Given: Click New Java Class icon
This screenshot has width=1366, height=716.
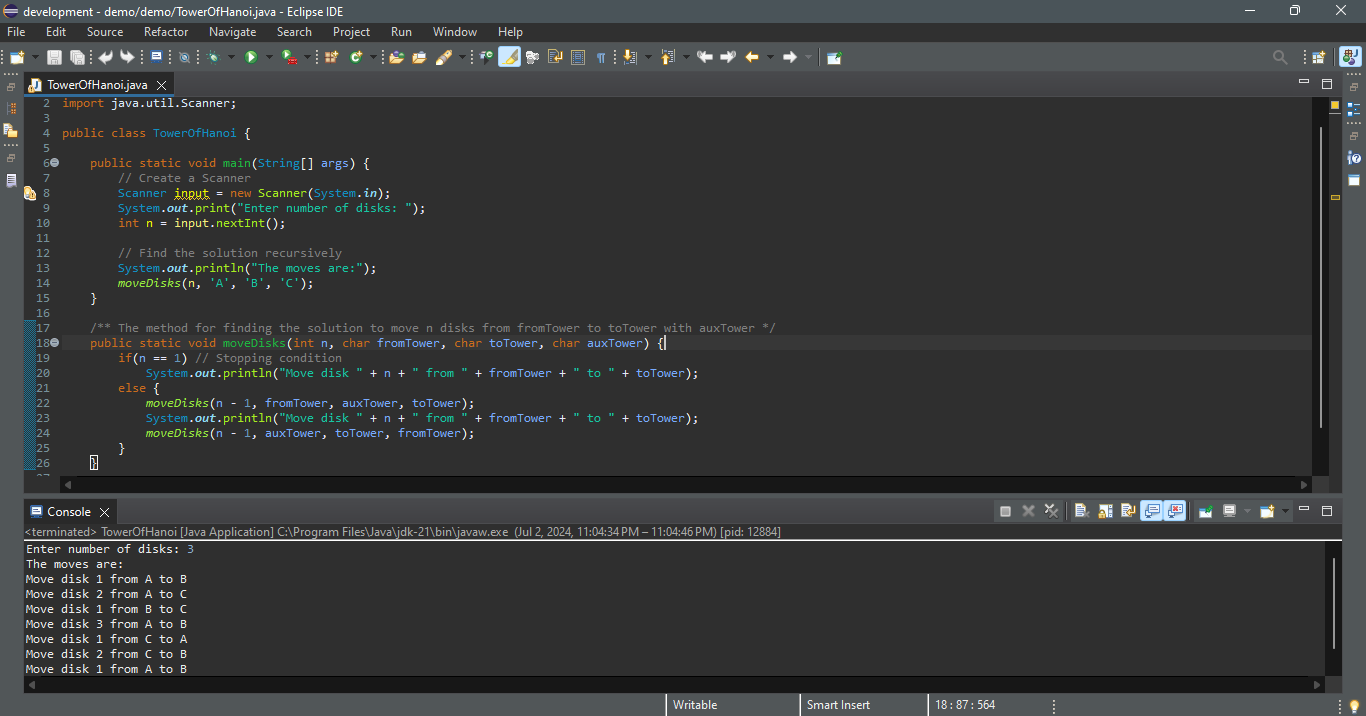Looking at the screenshot, I should (356, 57).
